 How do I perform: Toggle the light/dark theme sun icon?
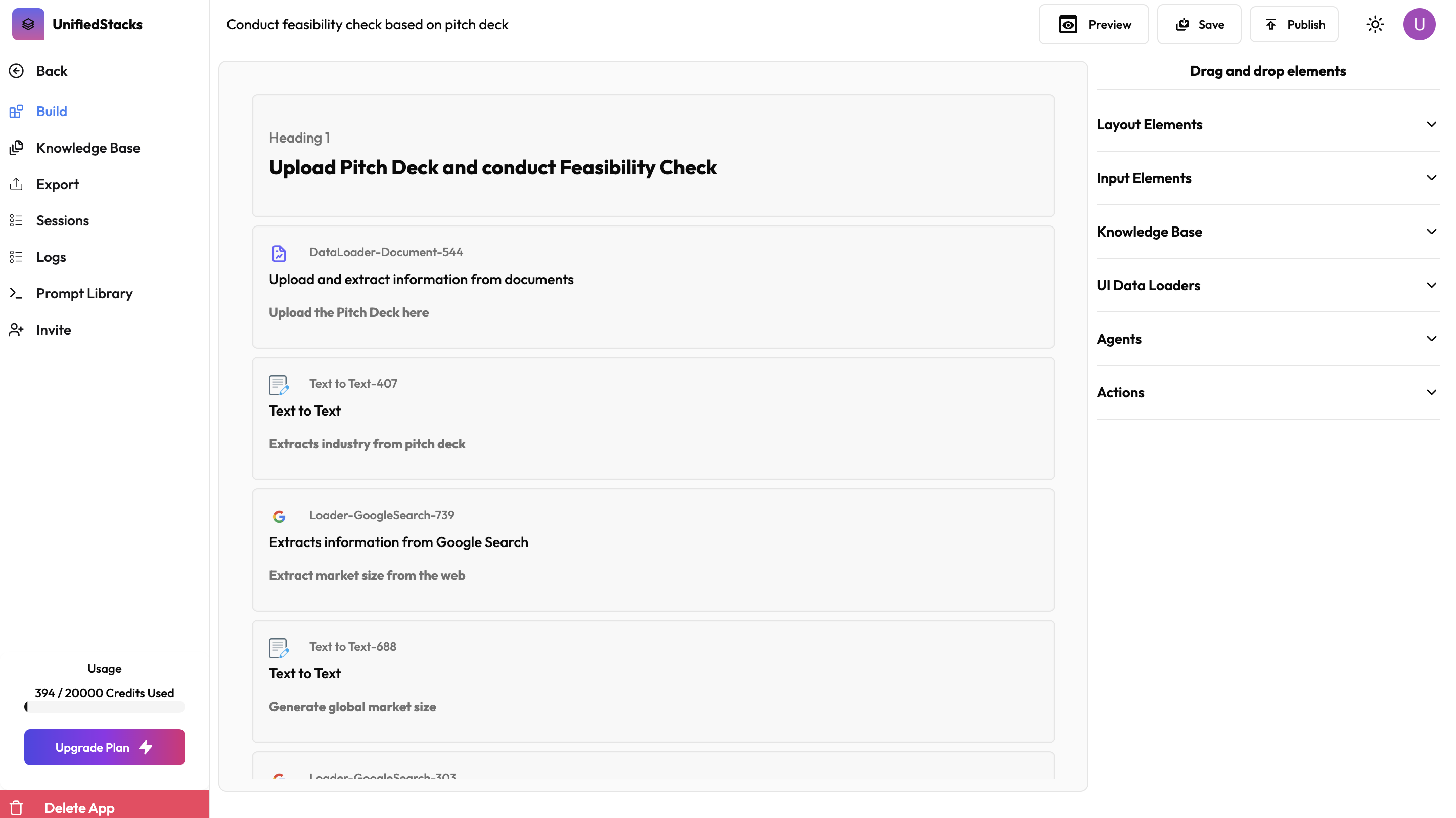tap(1375, 24)
